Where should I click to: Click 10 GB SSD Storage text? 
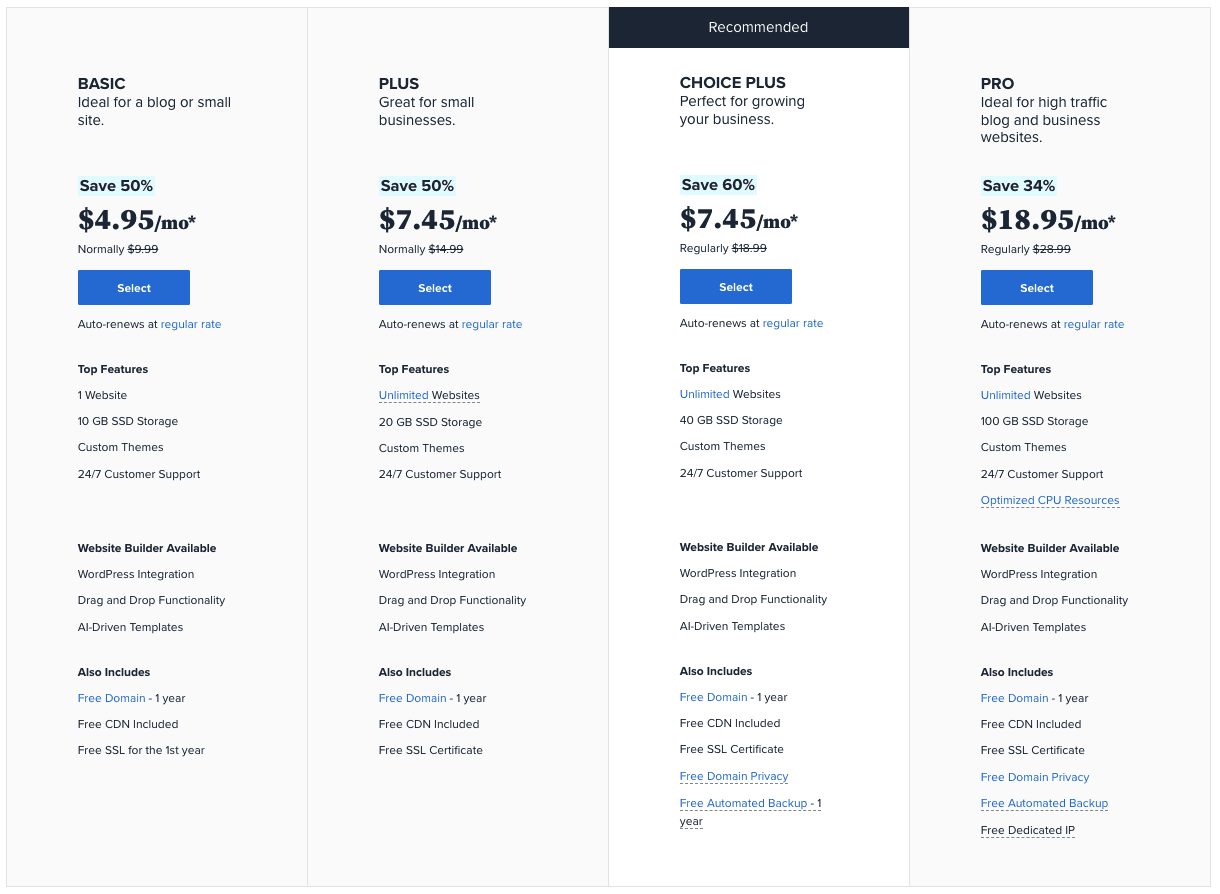(128, 422)
